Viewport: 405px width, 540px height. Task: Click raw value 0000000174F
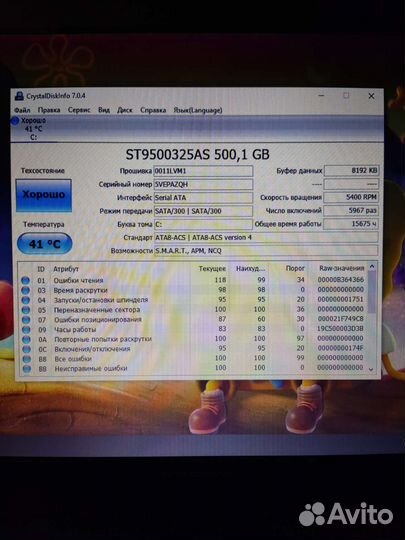click(x=340, y=348)
